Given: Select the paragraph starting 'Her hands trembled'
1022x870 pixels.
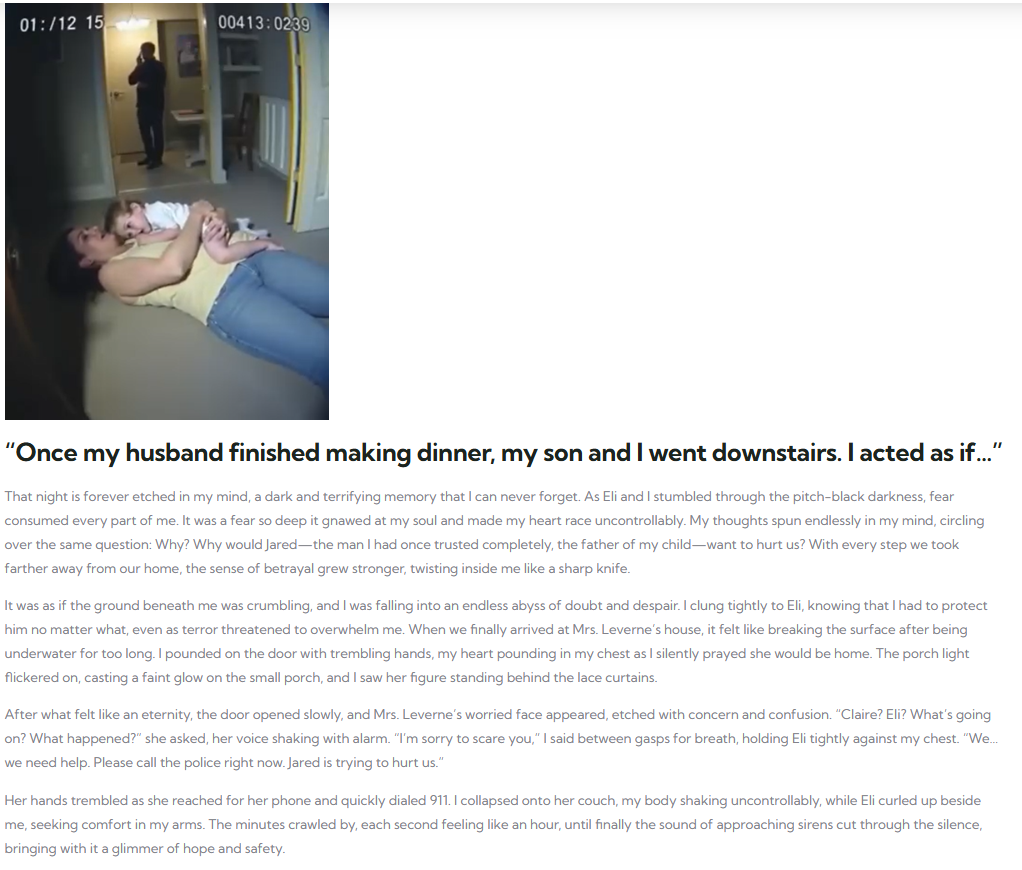Looking at the screenshot, I should click(493, 824).
